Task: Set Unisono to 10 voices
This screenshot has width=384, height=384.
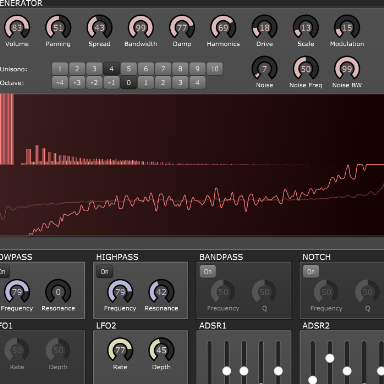Action: [x=215, y=69]
